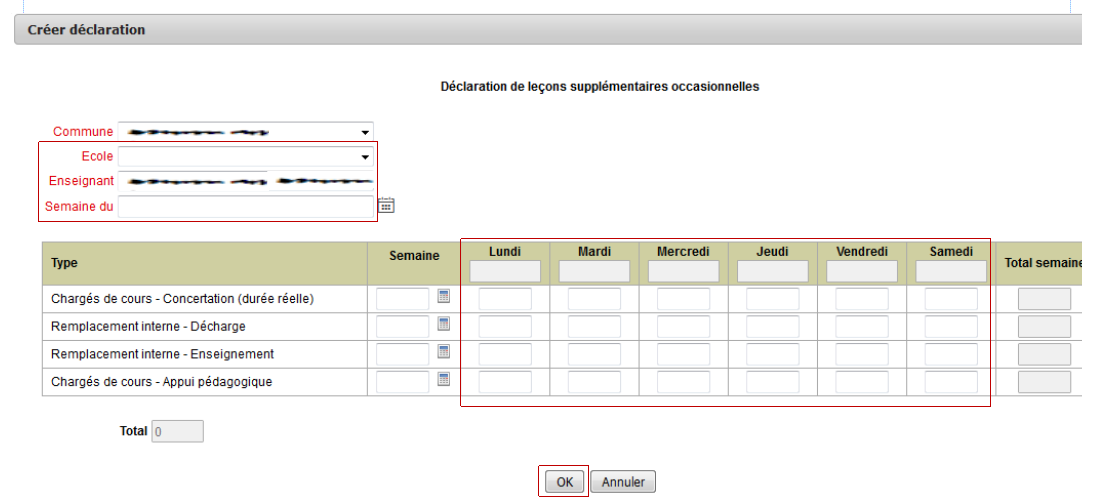1096x503 pixels.
Task: Click calculator icon in Remplacement interne - Enseignement row
Action: [444, 352]
